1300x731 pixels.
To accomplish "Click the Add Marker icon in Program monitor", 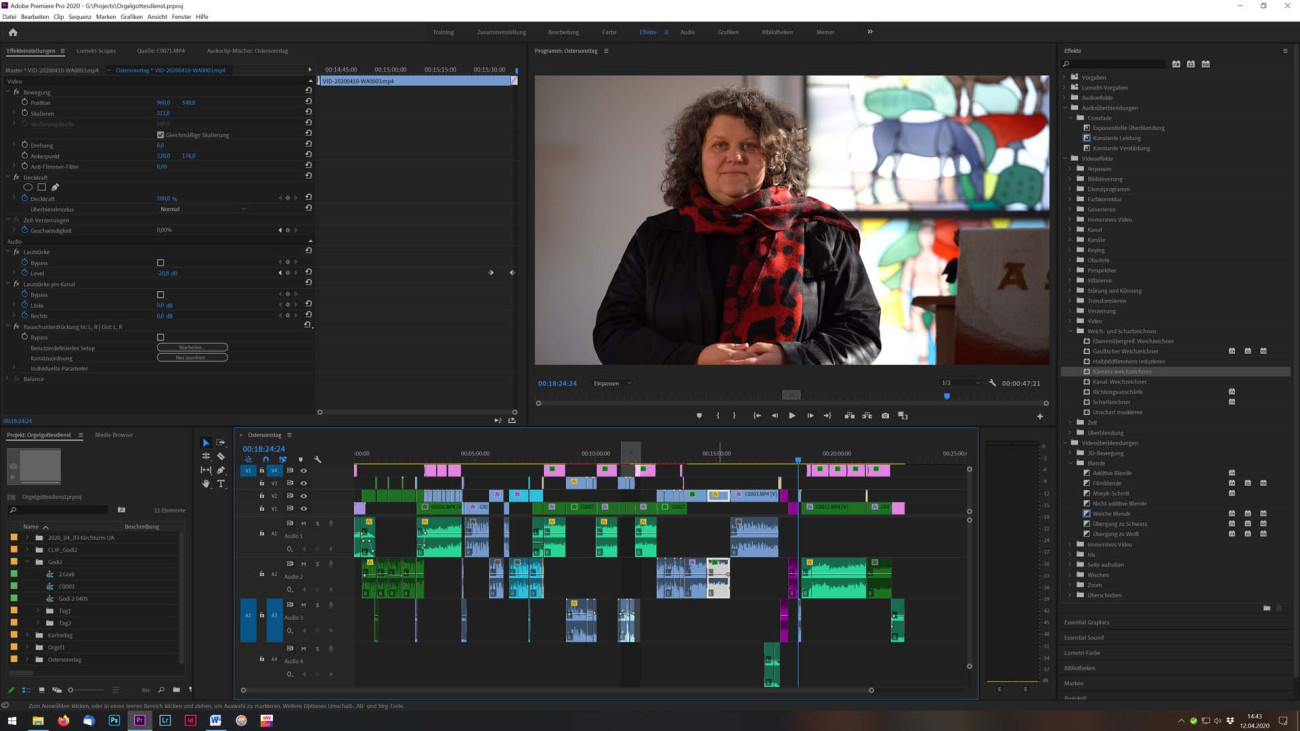I will [x=699, y=416].
